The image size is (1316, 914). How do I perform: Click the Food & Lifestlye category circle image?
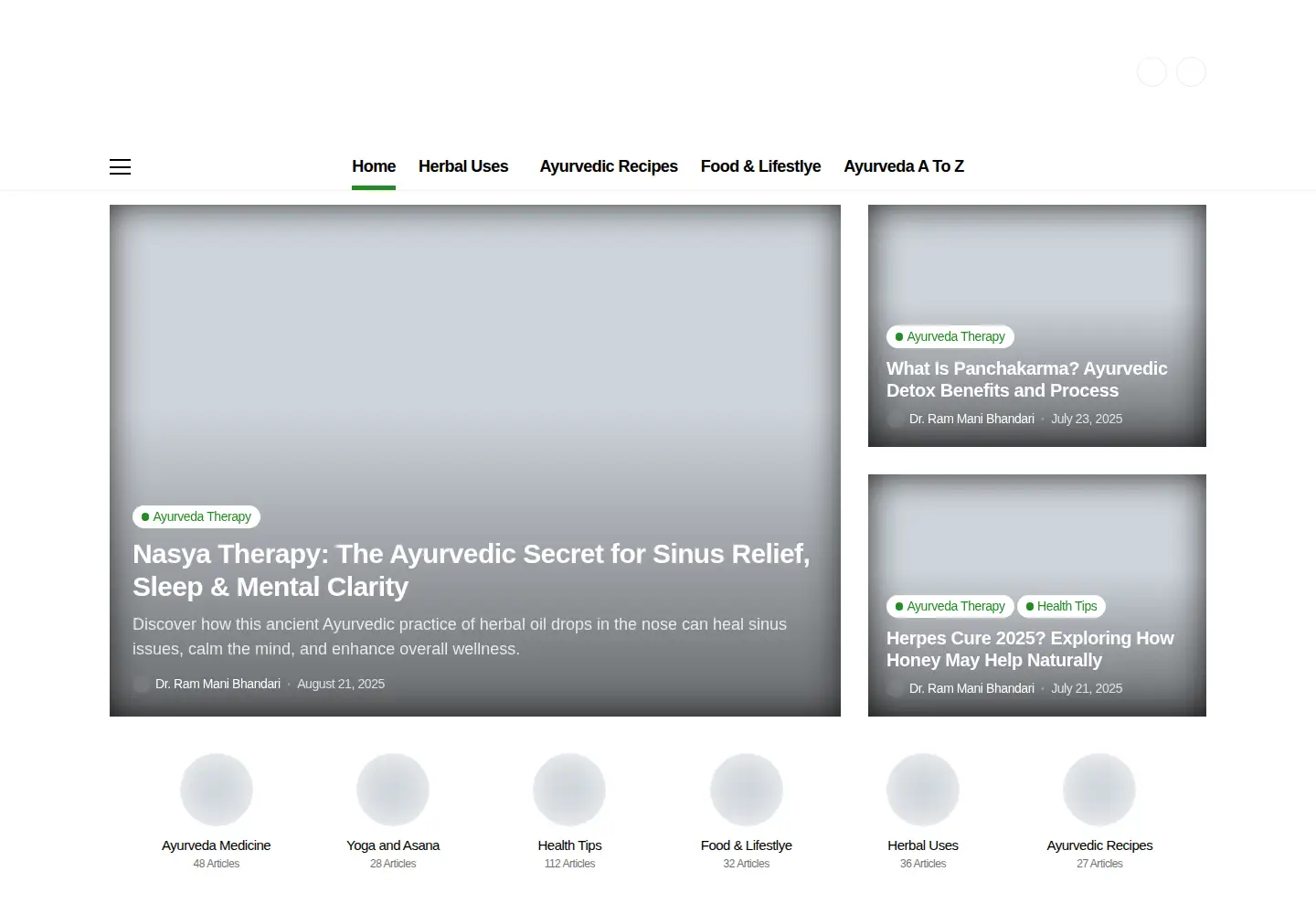(747, 790)
